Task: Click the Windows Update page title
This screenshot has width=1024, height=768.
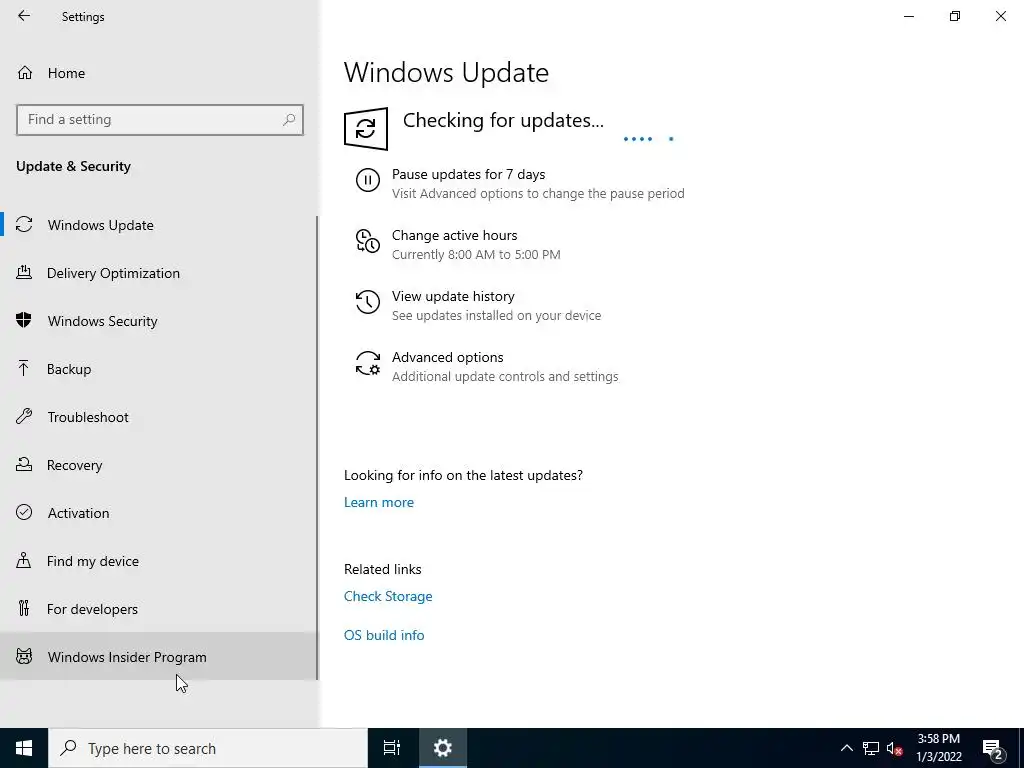Action: 446,72
